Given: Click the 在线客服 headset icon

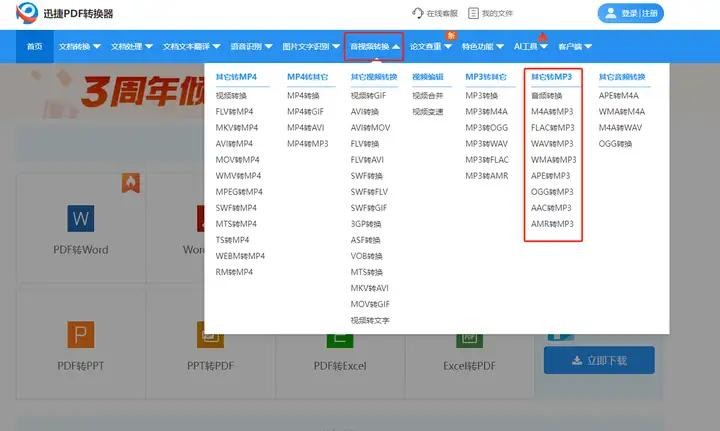Looking at the screenshot, I should pyautogui.click(x=418, y=13).
